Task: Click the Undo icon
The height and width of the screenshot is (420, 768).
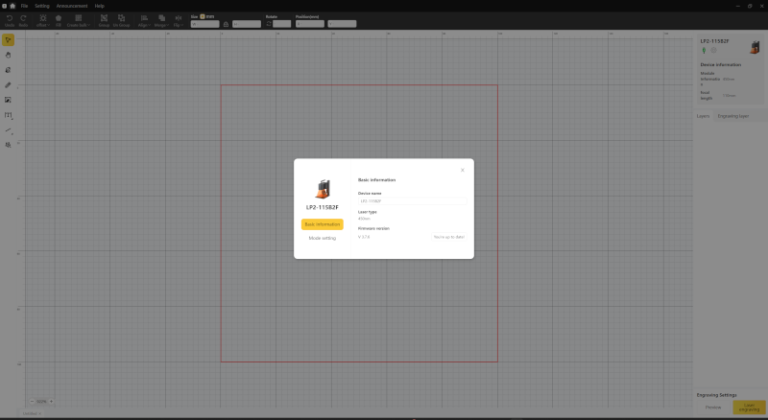Action: click(9, 19)
